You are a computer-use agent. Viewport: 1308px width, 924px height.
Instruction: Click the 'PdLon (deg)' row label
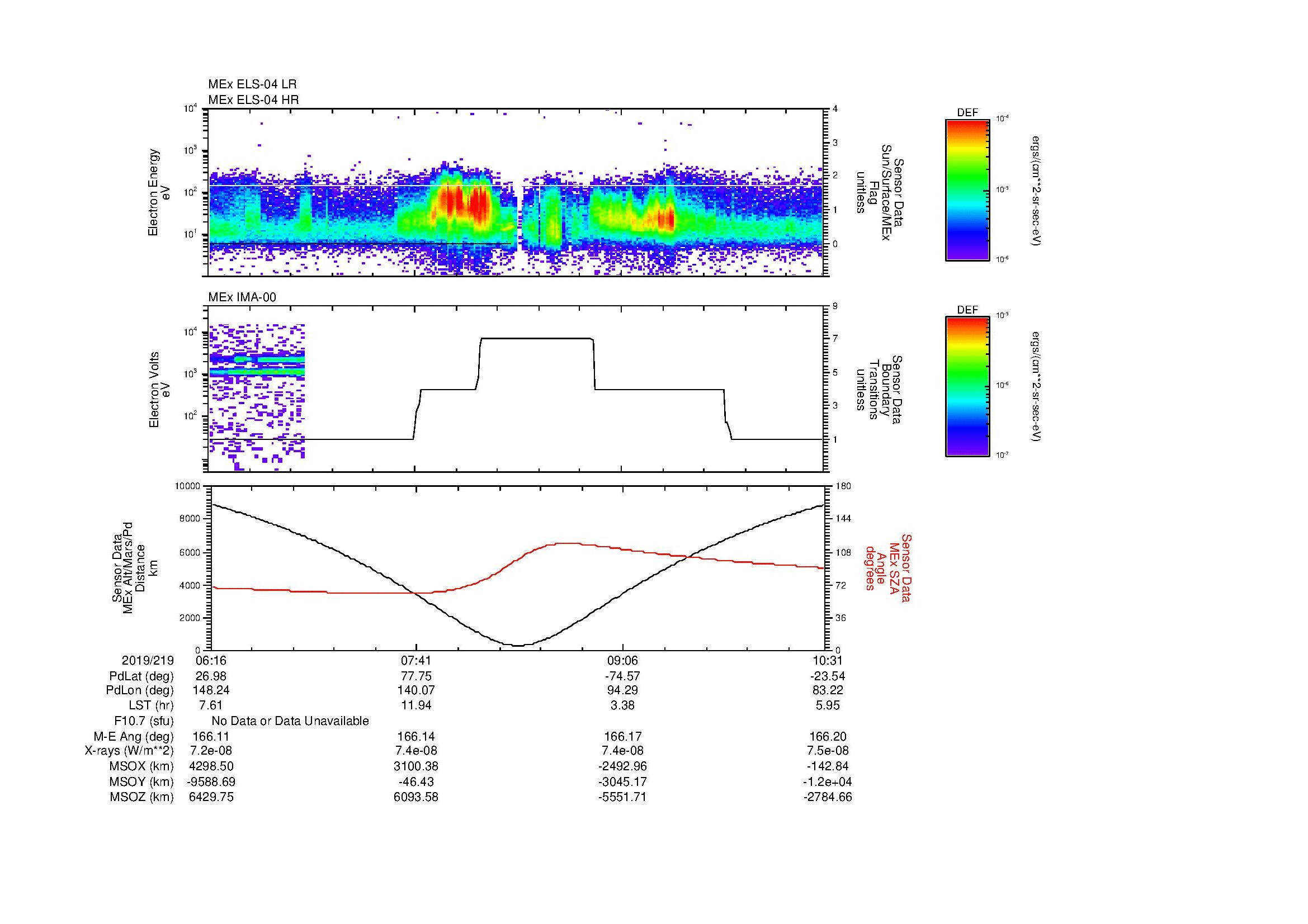(x=140, y=690)
